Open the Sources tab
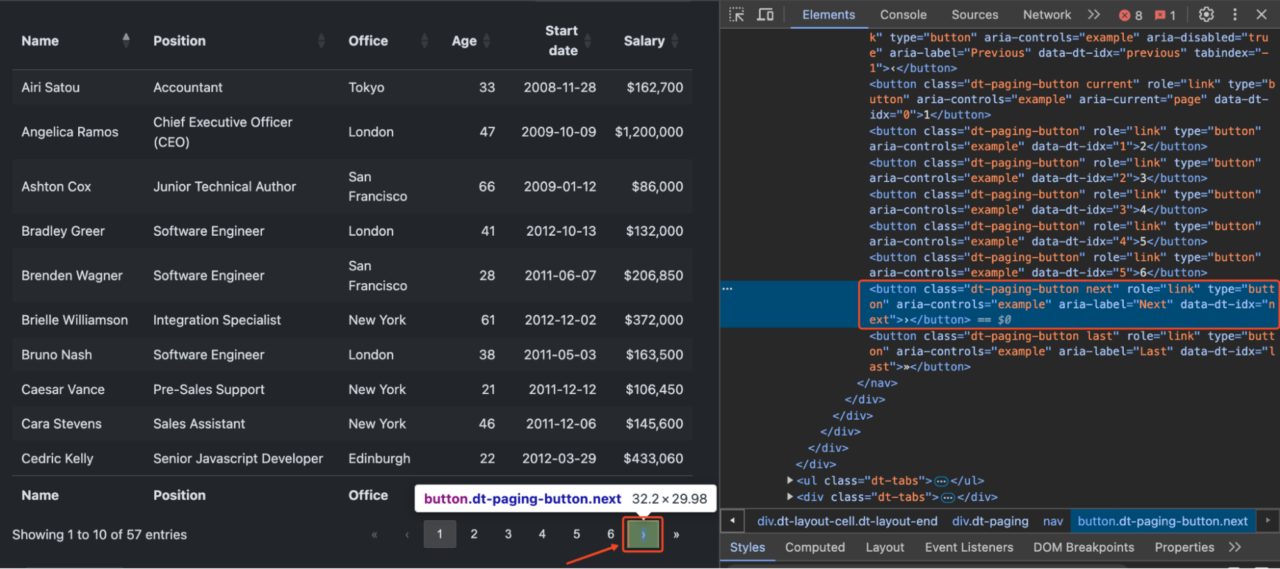1280x569 pixels. [x=975, y=14]
